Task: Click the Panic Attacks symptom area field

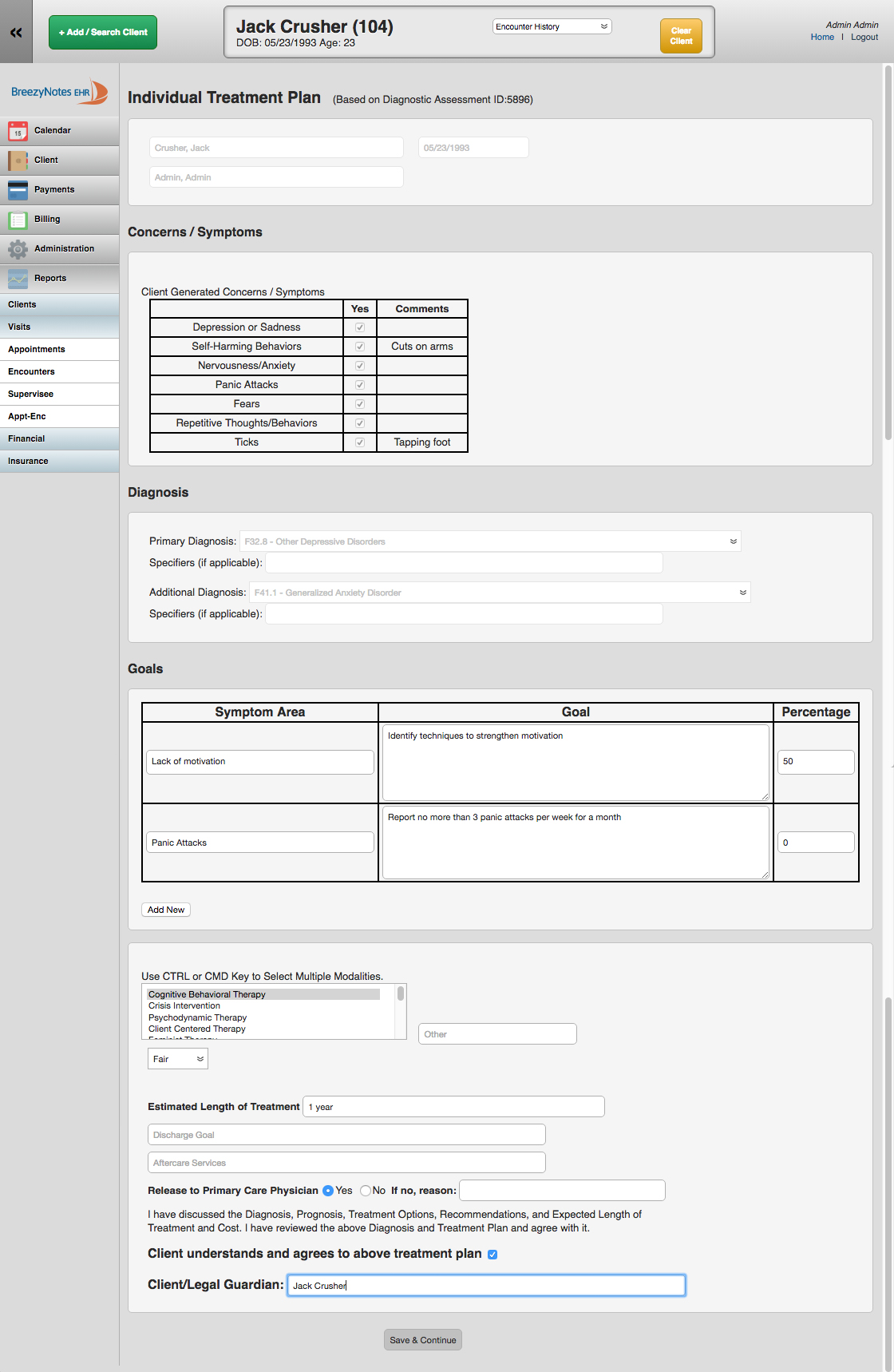Action: pyautogui.click(x=260, y=843)
